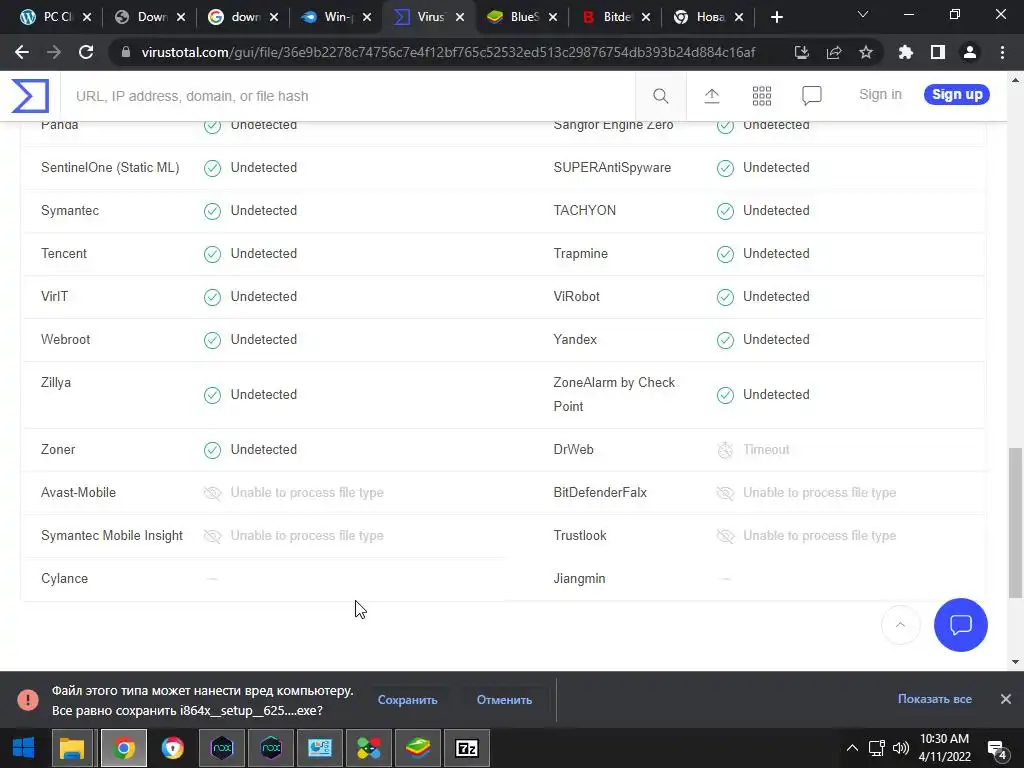1024x768 pixels.
Task: Click the volume icon in system tray
Action: click(x=901, y=748)
